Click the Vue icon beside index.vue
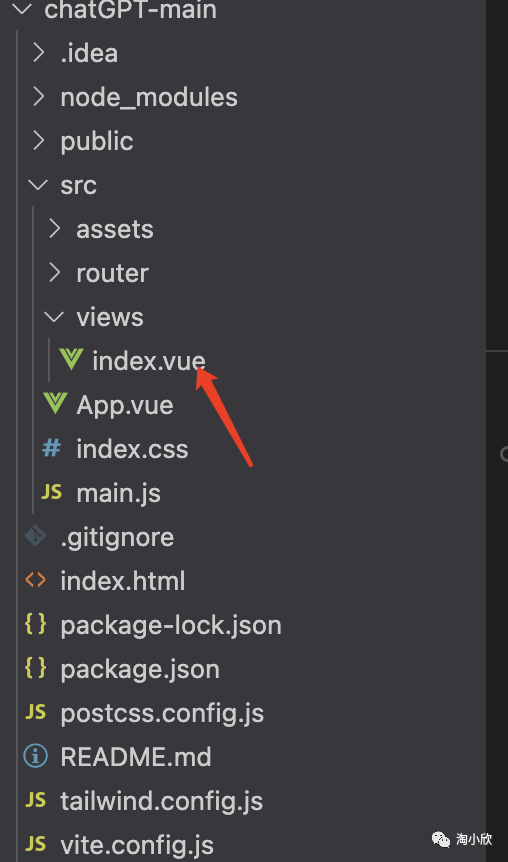The height and width of the screenshot is (862, 508). (x=71, y=360)
